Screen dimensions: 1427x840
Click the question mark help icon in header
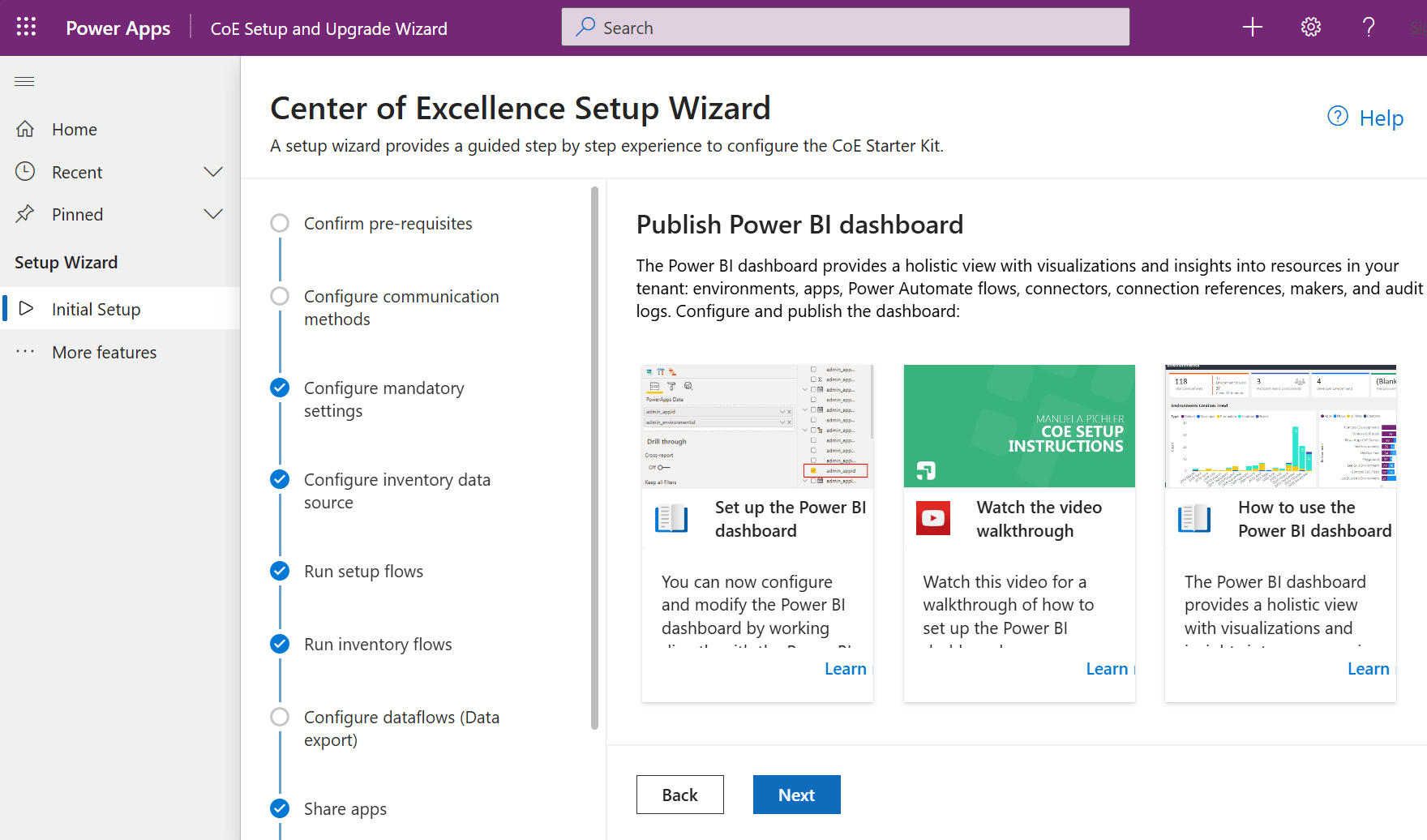[1369, 28]
